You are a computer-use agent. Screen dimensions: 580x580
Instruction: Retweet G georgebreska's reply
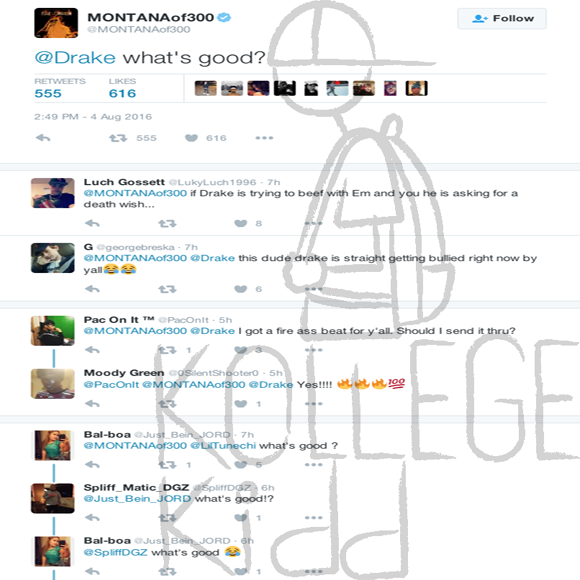coord(167,289)
